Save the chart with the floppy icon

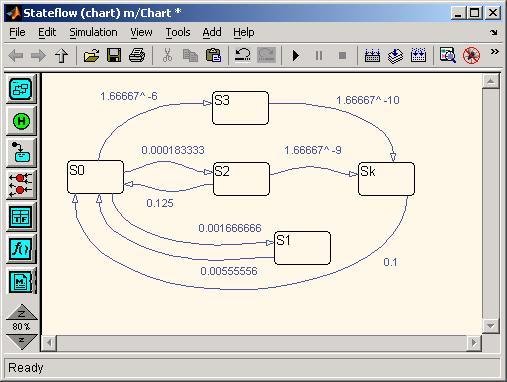click(114, 55)
